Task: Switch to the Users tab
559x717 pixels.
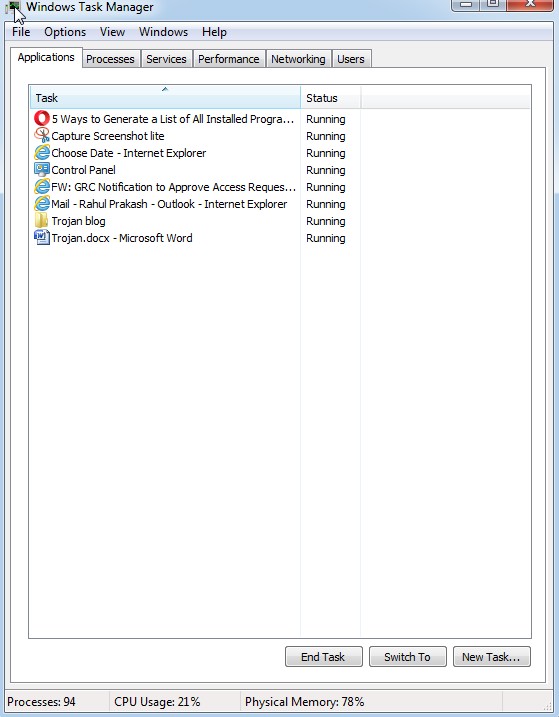Action: coord(351,59)
